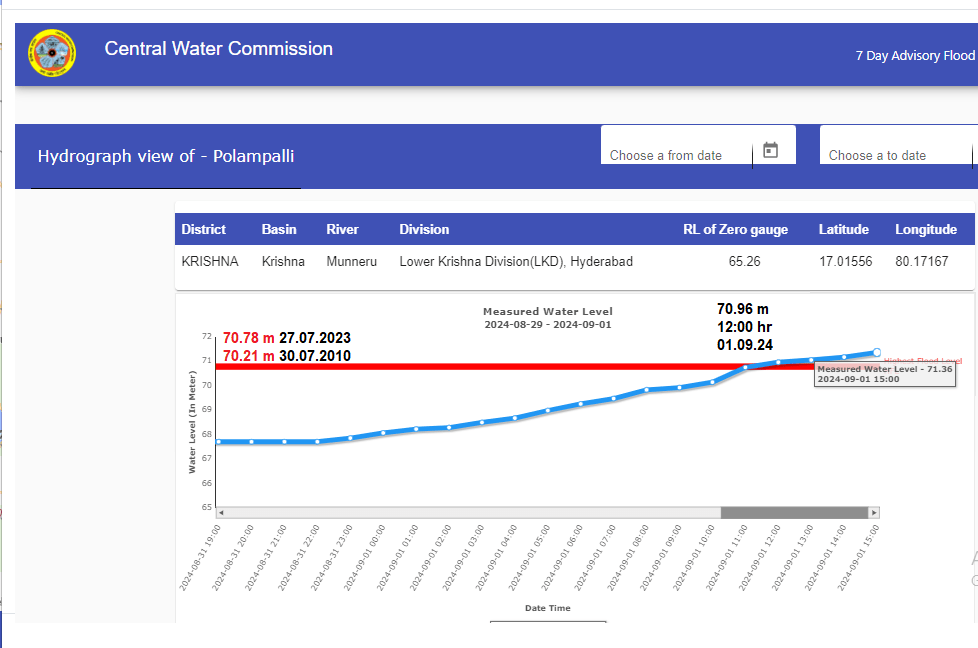Select the Hydrograph view of Polampalli tab
Screen dimensions: 978x648
pyautogui.click(x=166, y=156)
